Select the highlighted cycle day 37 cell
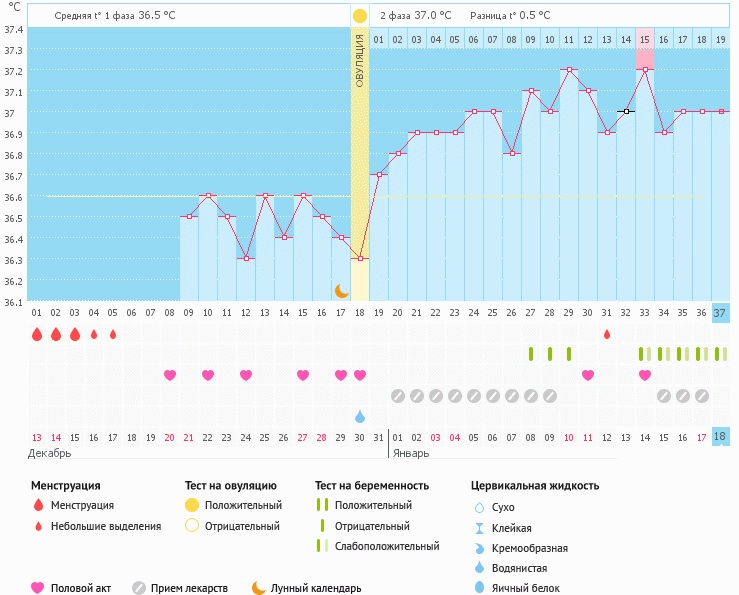This screenshot has width=739, height=595. click(721, 313)
